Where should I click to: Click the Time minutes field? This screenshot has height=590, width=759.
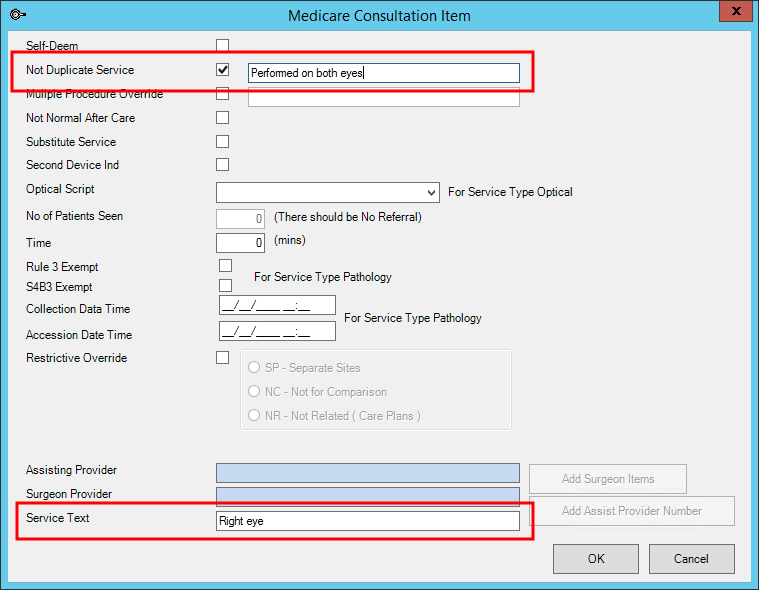coord(241,242)
